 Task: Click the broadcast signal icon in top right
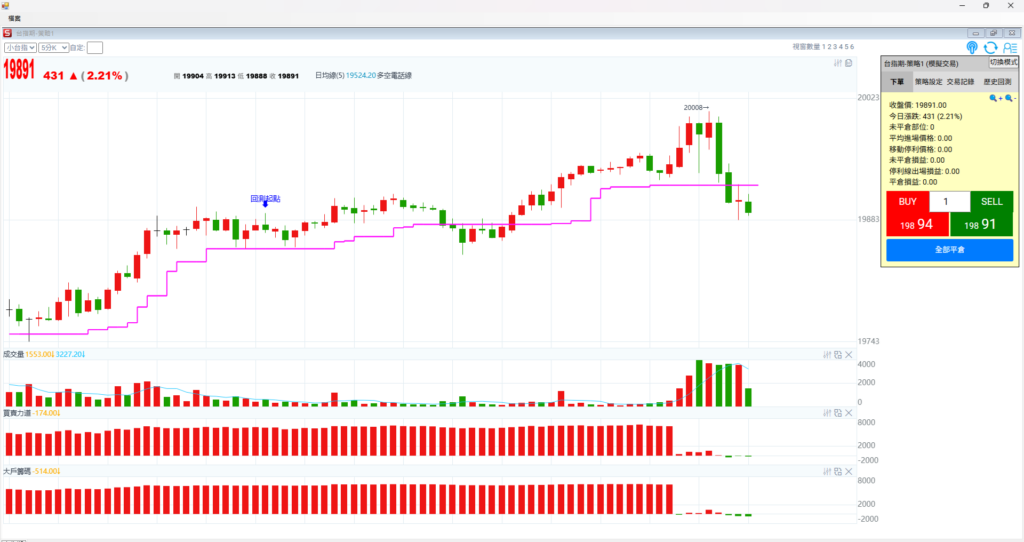tap(972, 47)
